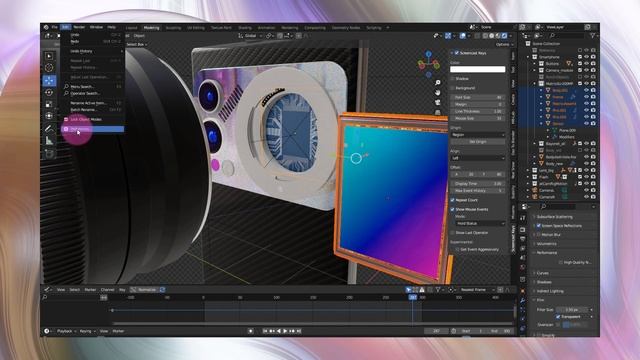Toggle camera view gizmo icon

(x=438, y=102)
